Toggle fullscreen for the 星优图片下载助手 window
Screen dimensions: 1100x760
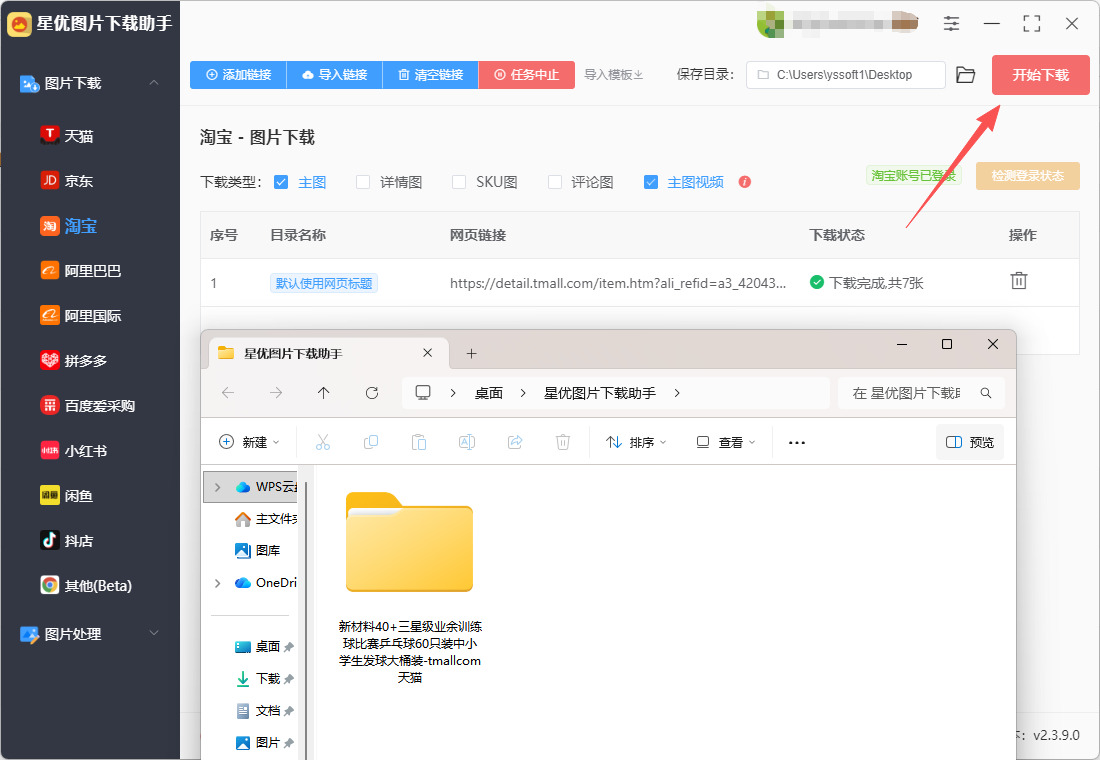[x=1032, y=23]
